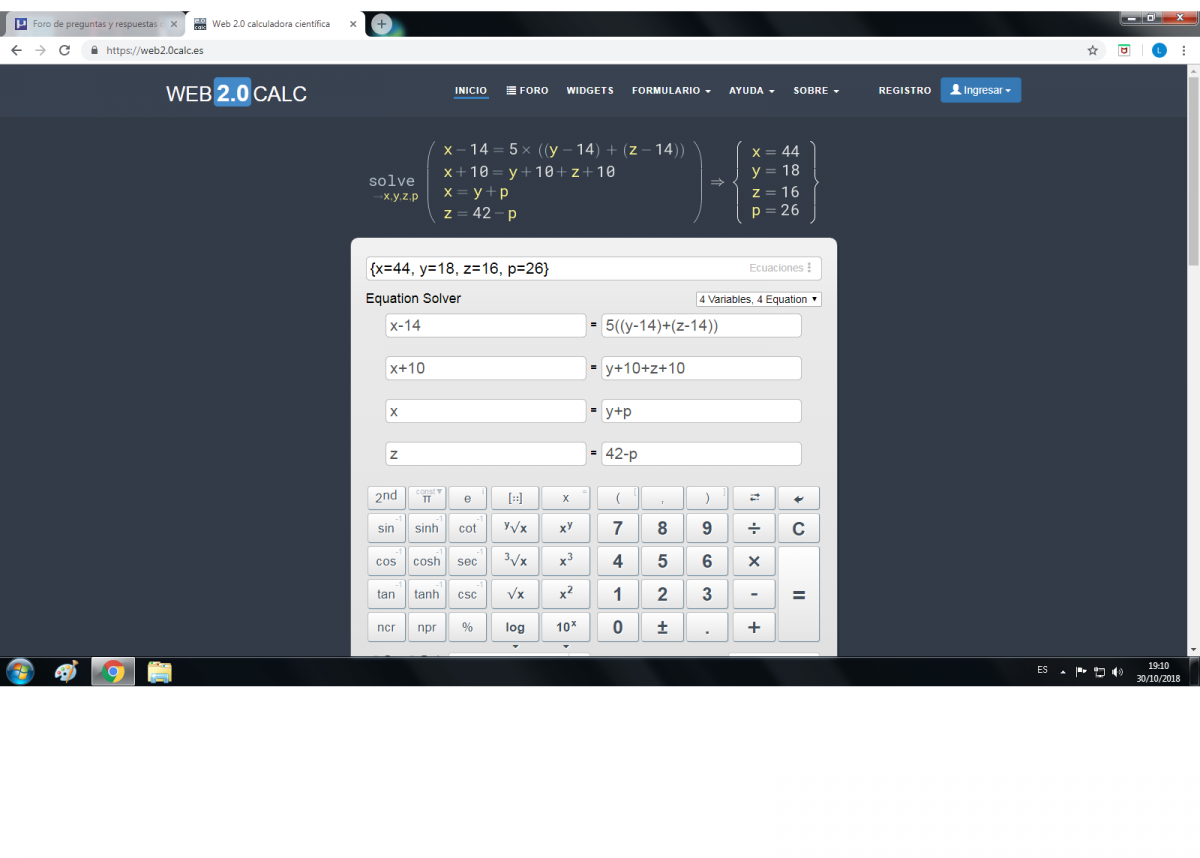This screenshot has height=858, width=1200.
Task: Open Chrome from the Windows taskbar
Action: (x=113, y=672)
